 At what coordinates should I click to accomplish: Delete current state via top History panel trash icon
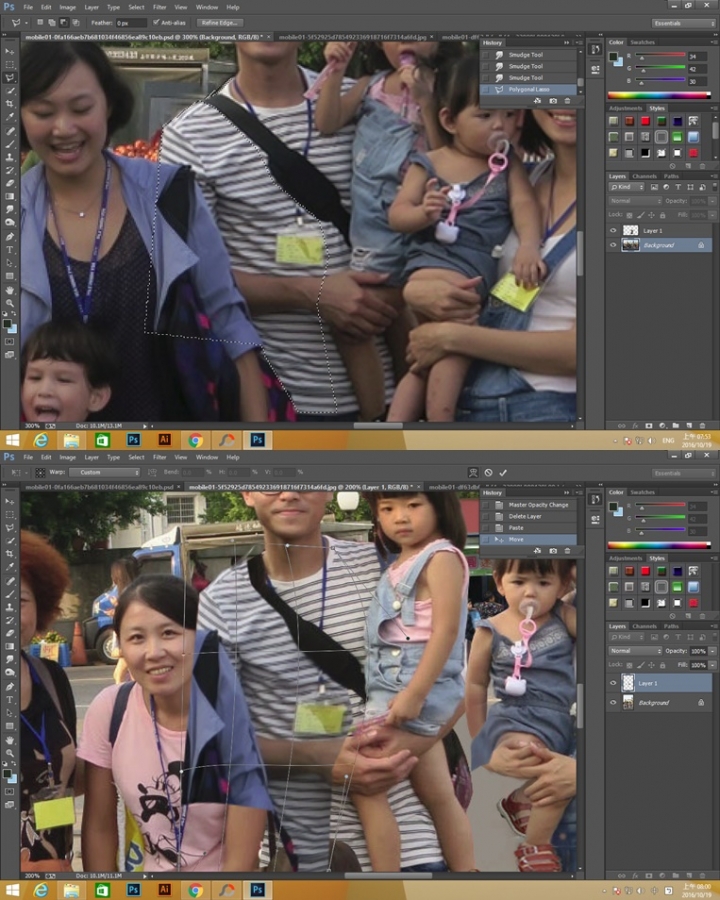click(567, 101)
